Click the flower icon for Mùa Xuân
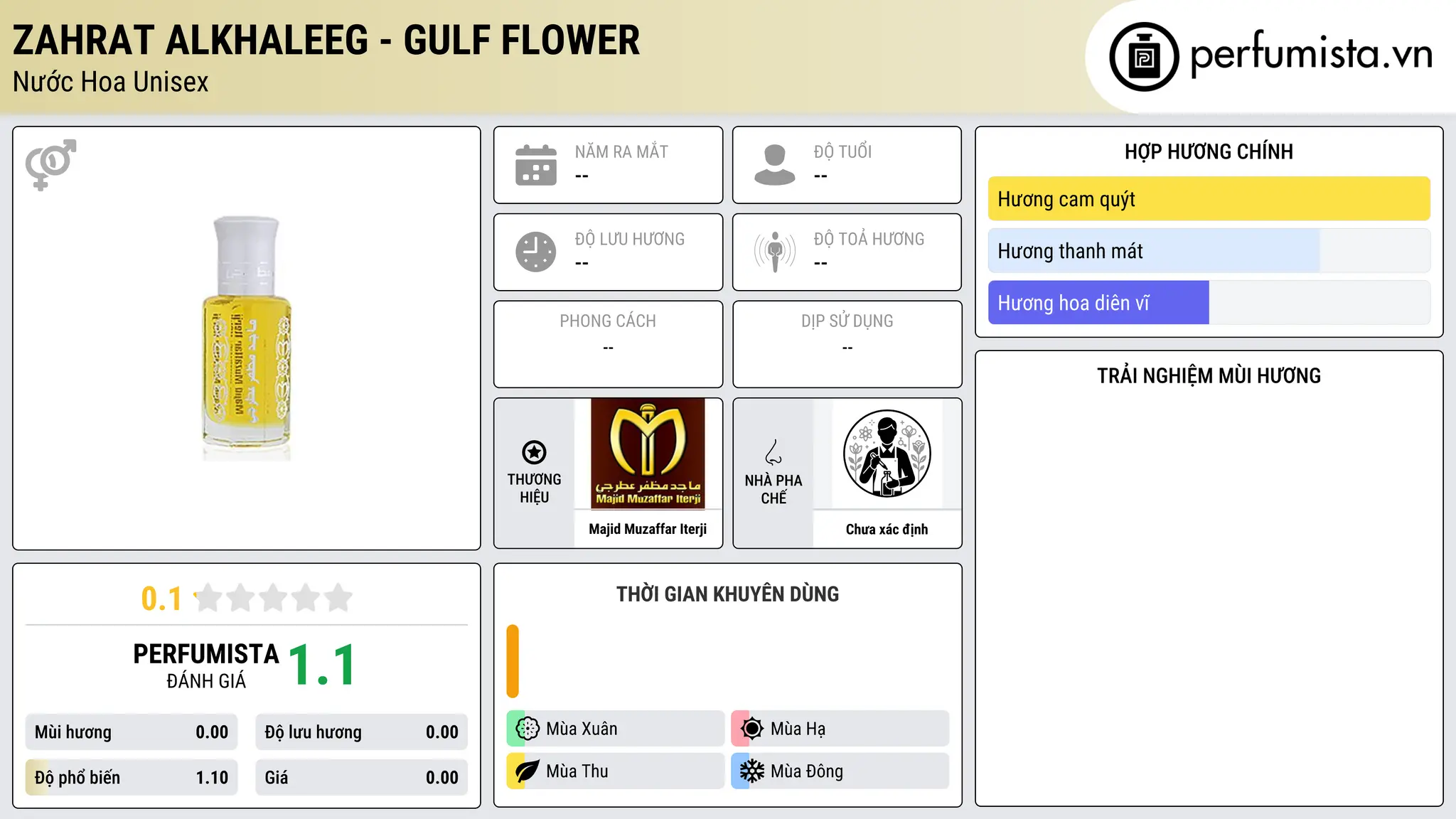The height and width of the screenshot is (819, 1456). (528, 729)
